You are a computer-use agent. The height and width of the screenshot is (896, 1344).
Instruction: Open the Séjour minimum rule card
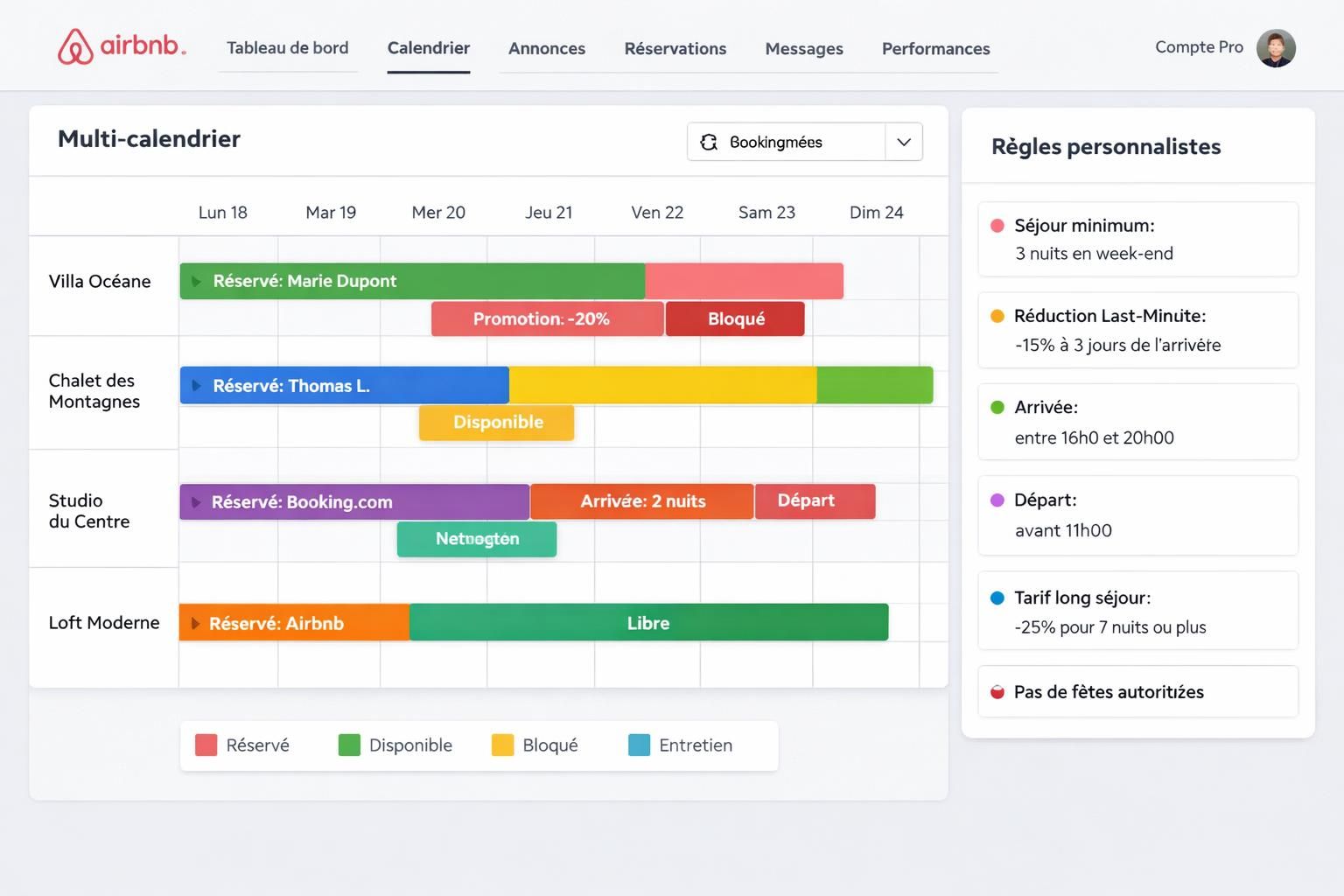tap(1137, 239)
